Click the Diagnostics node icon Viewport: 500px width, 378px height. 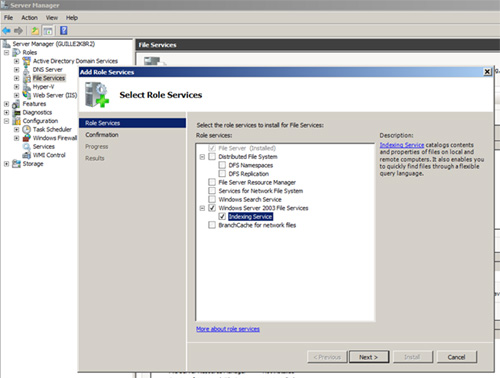click(x=16, y=113)
